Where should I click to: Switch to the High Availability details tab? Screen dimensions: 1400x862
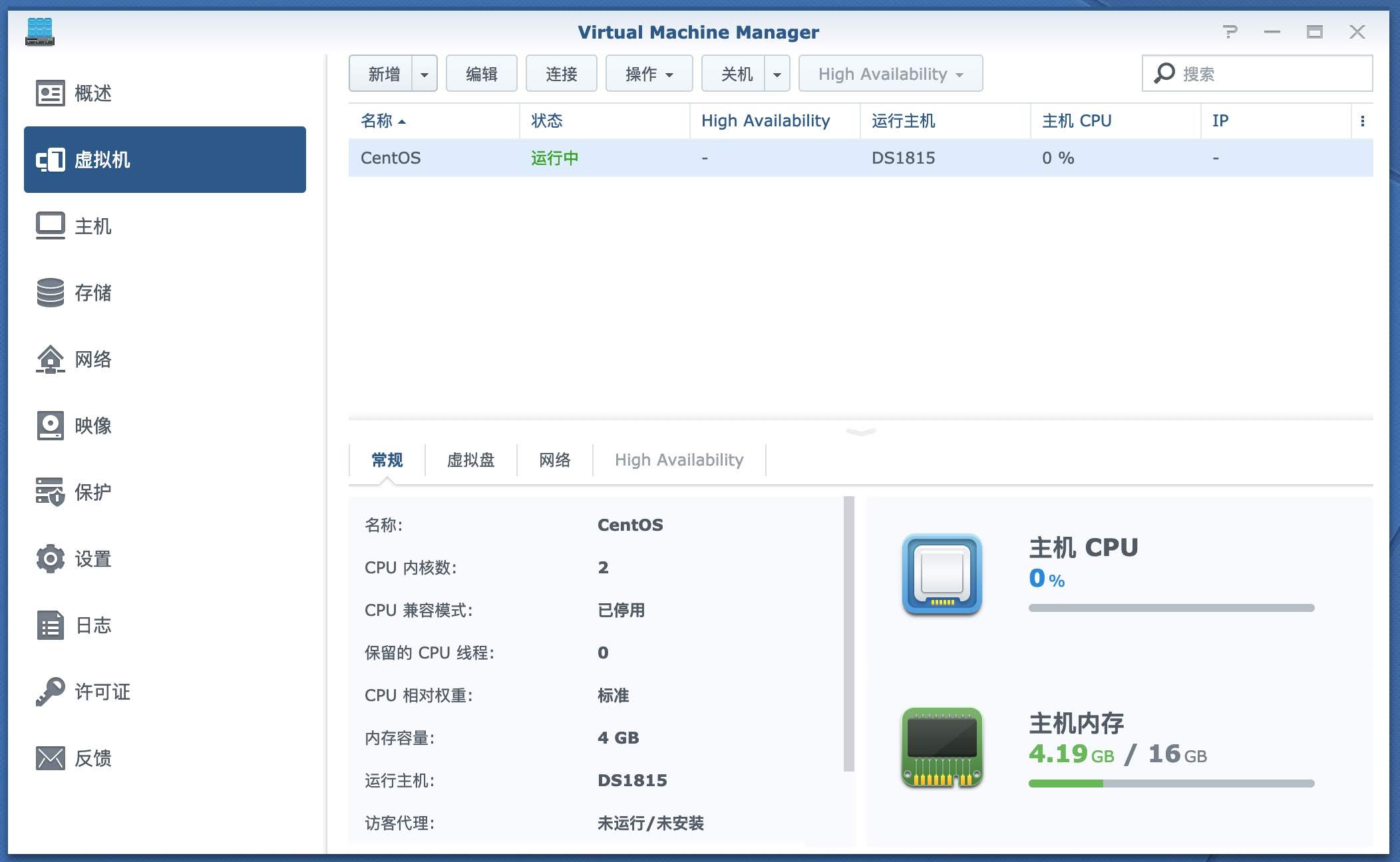[679, 460]
